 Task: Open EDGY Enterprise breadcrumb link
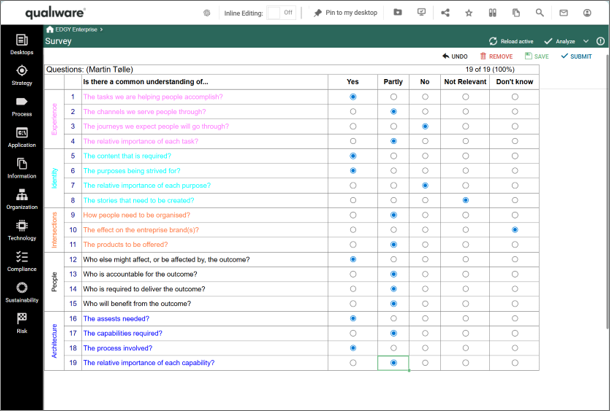point(76,30)
